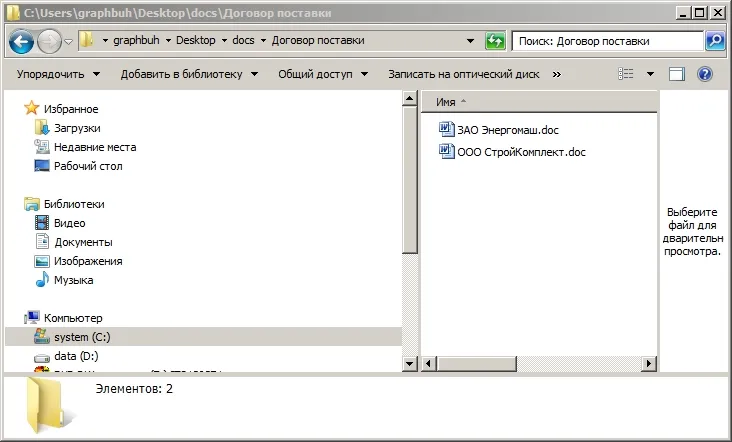
Task: Click the change view icon
Action: (626, 74)
